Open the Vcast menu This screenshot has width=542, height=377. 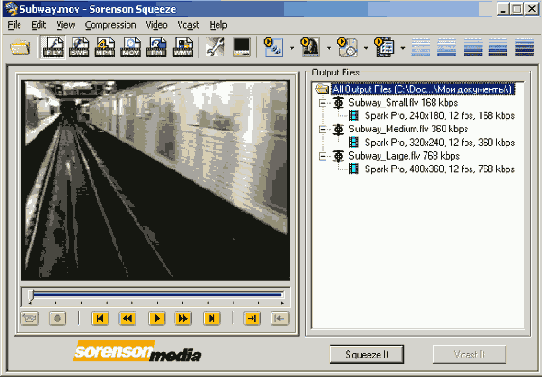(188, 25)
